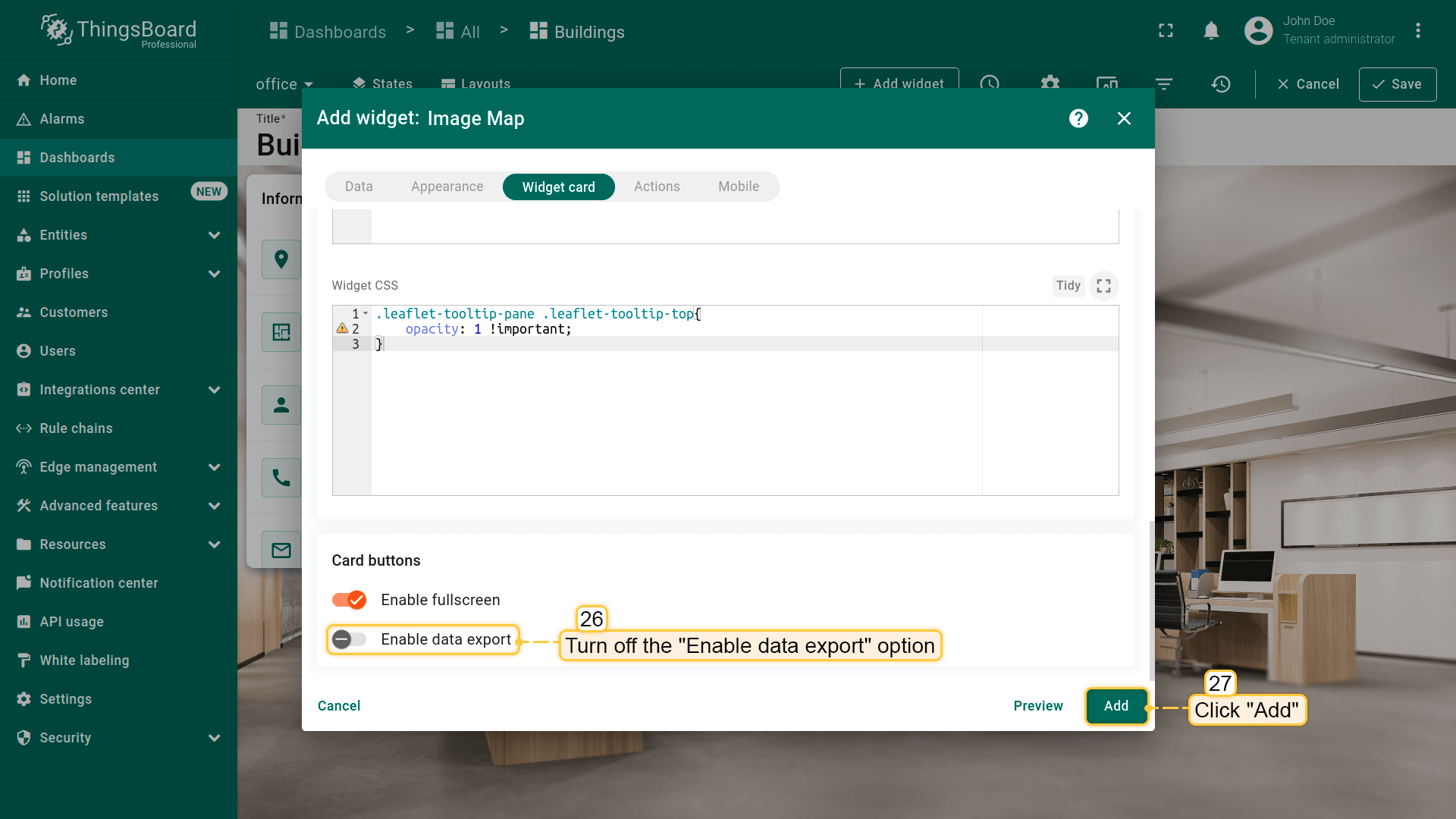Click the Preview button

click(1037, 706)
